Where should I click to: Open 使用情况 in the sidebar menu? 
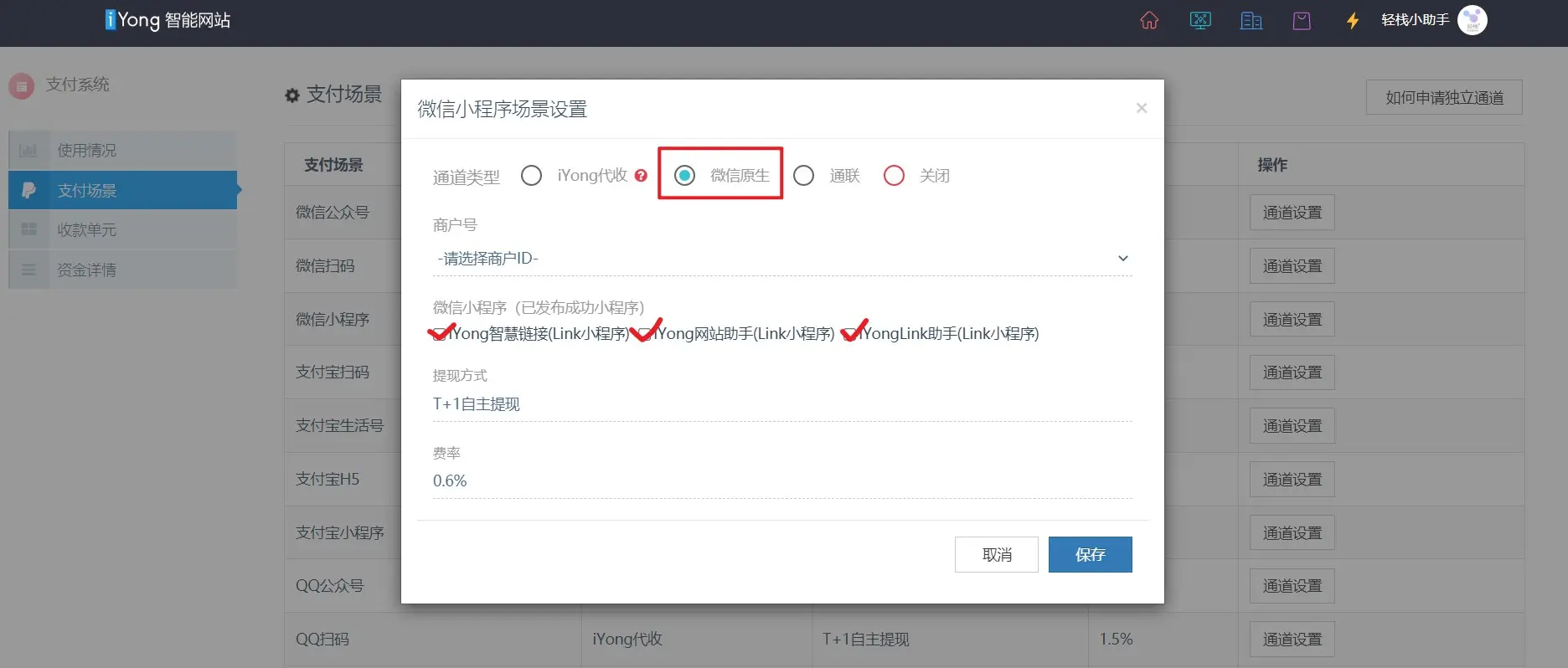87,151
